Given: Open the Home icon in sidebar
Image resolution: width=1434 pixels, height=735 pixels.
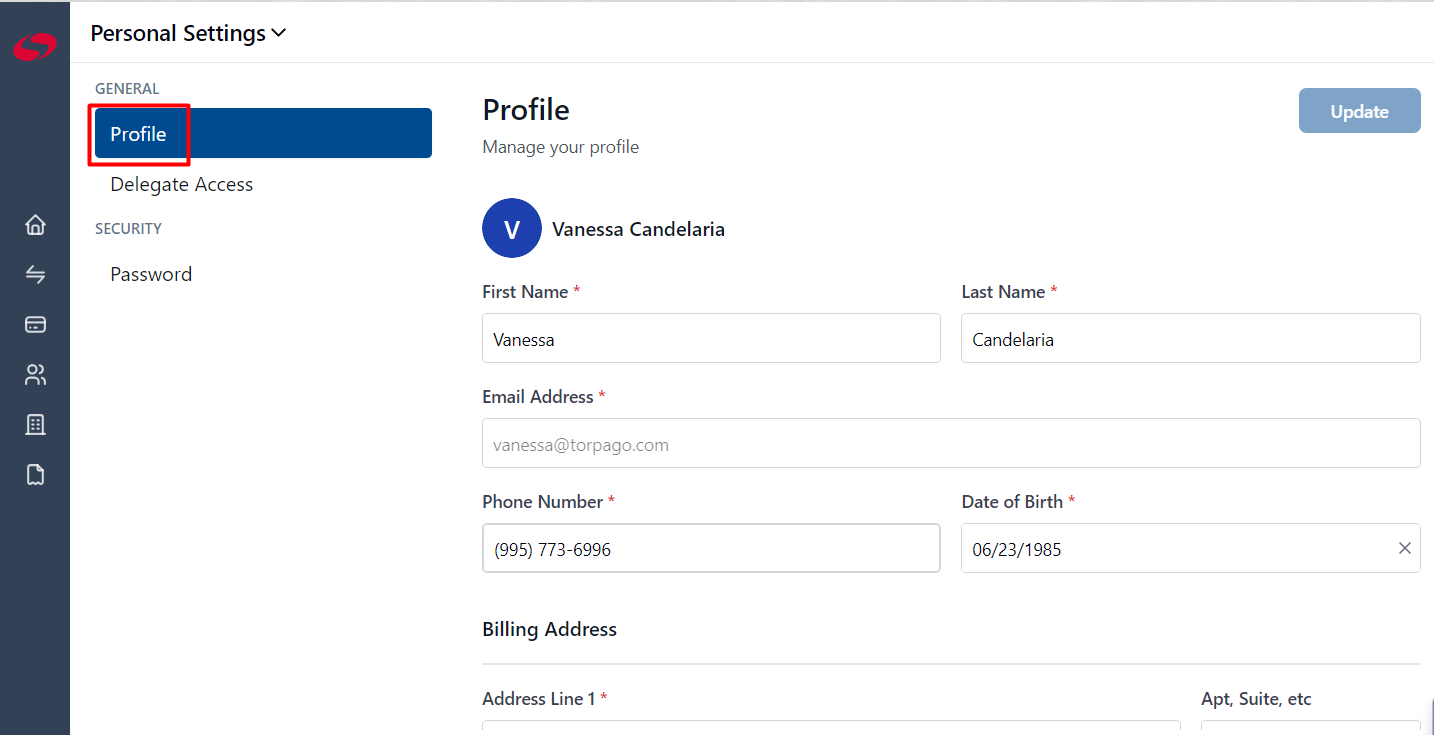Looking at the screenshot, I should [35, 225].
